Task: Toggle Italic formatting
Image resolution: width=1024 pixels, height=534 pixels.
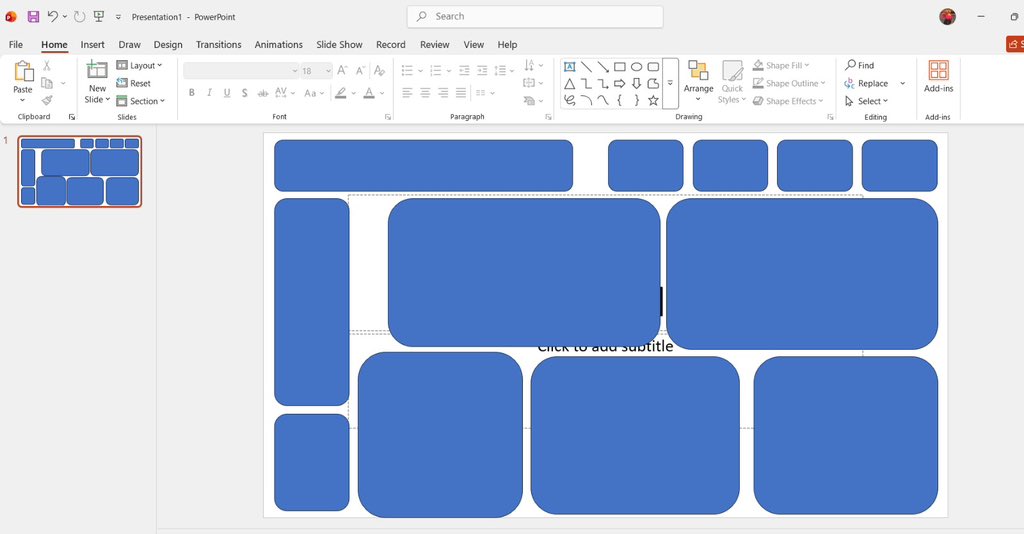Action: pyautogui.click(x=209, y=93)
